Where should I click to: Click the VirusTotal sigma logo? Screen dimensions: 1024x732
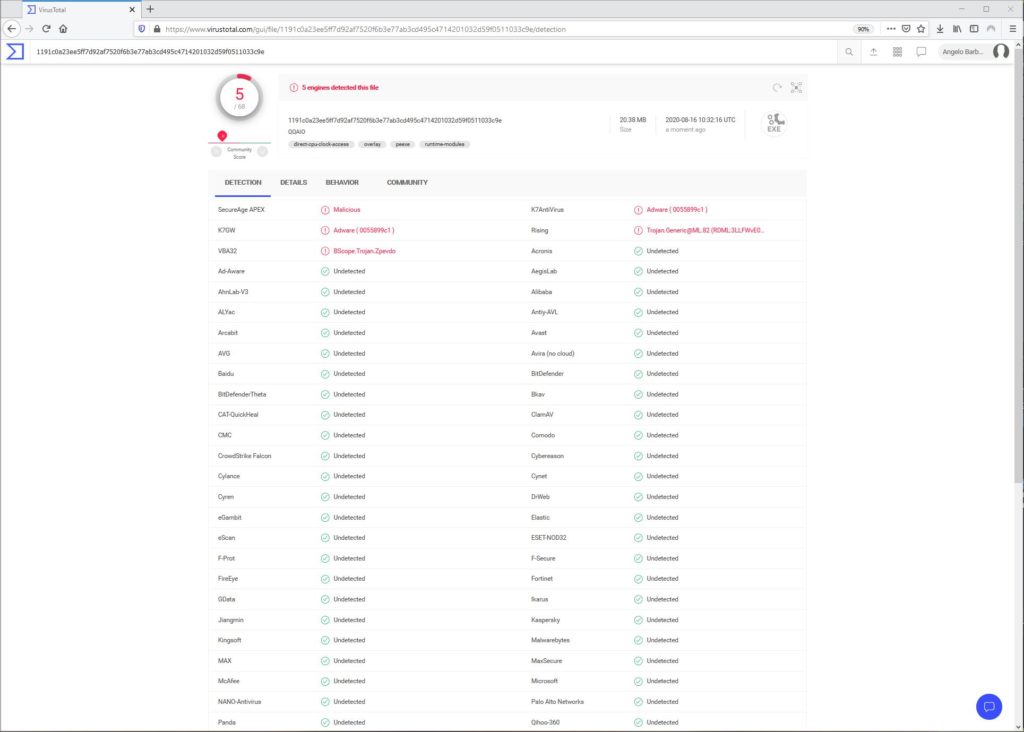pyautogui.click(x=15, y=52)
